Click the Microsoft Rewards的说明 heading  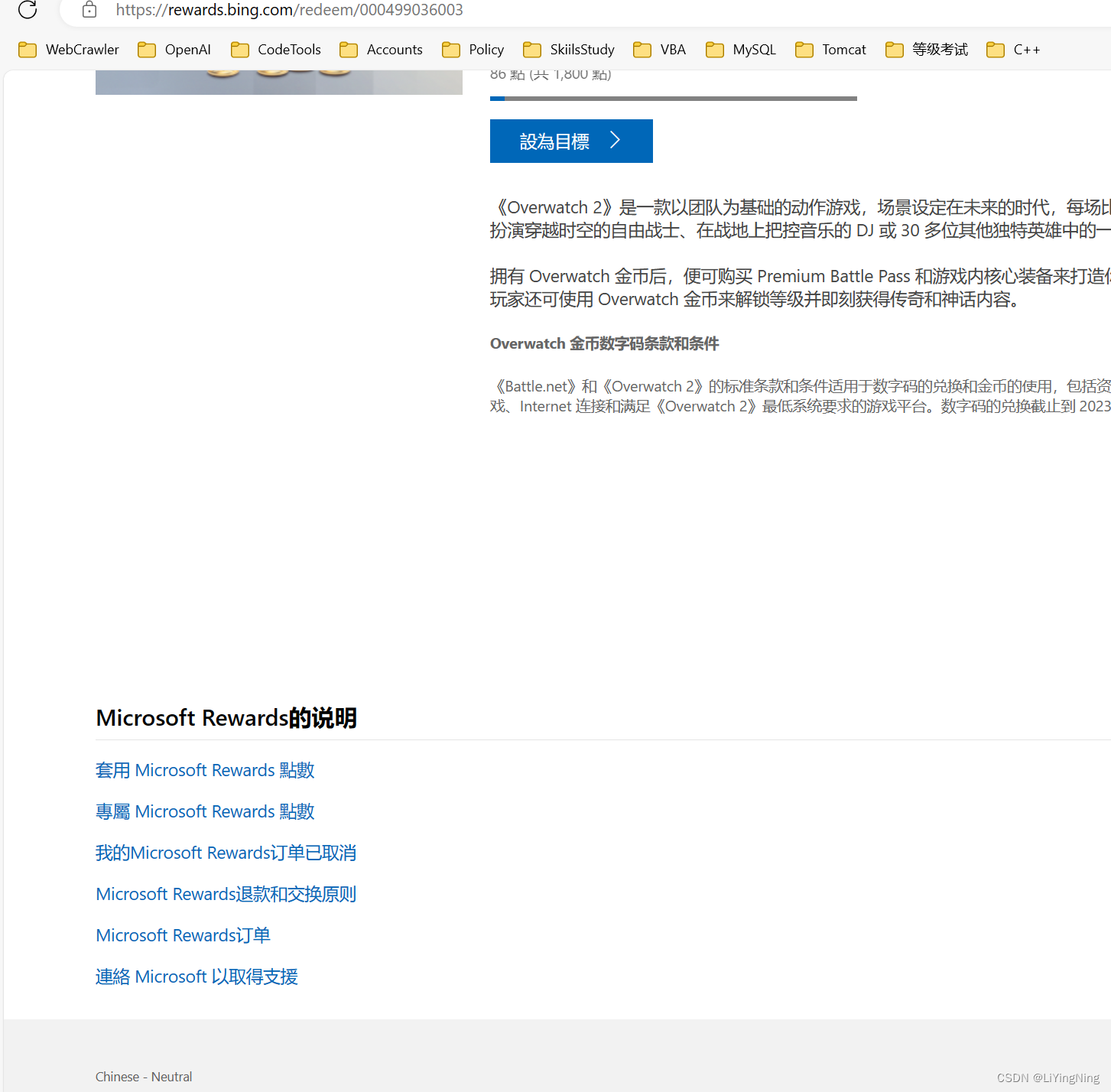coord(226,718)
